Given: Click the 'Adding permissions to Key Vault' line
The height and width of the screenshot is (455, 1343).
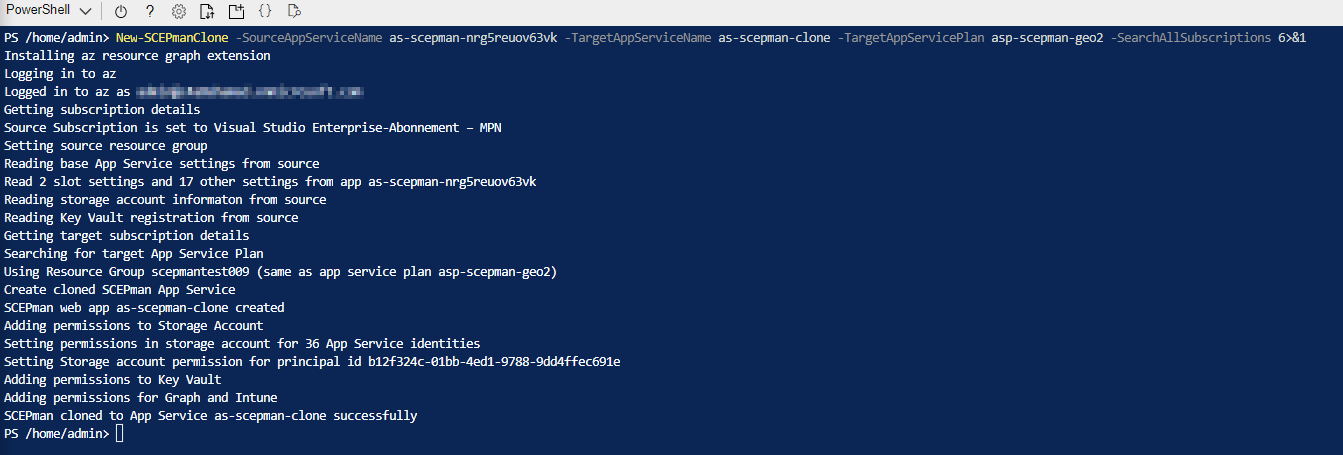Looking at the screenshot, I should point(113,380).
